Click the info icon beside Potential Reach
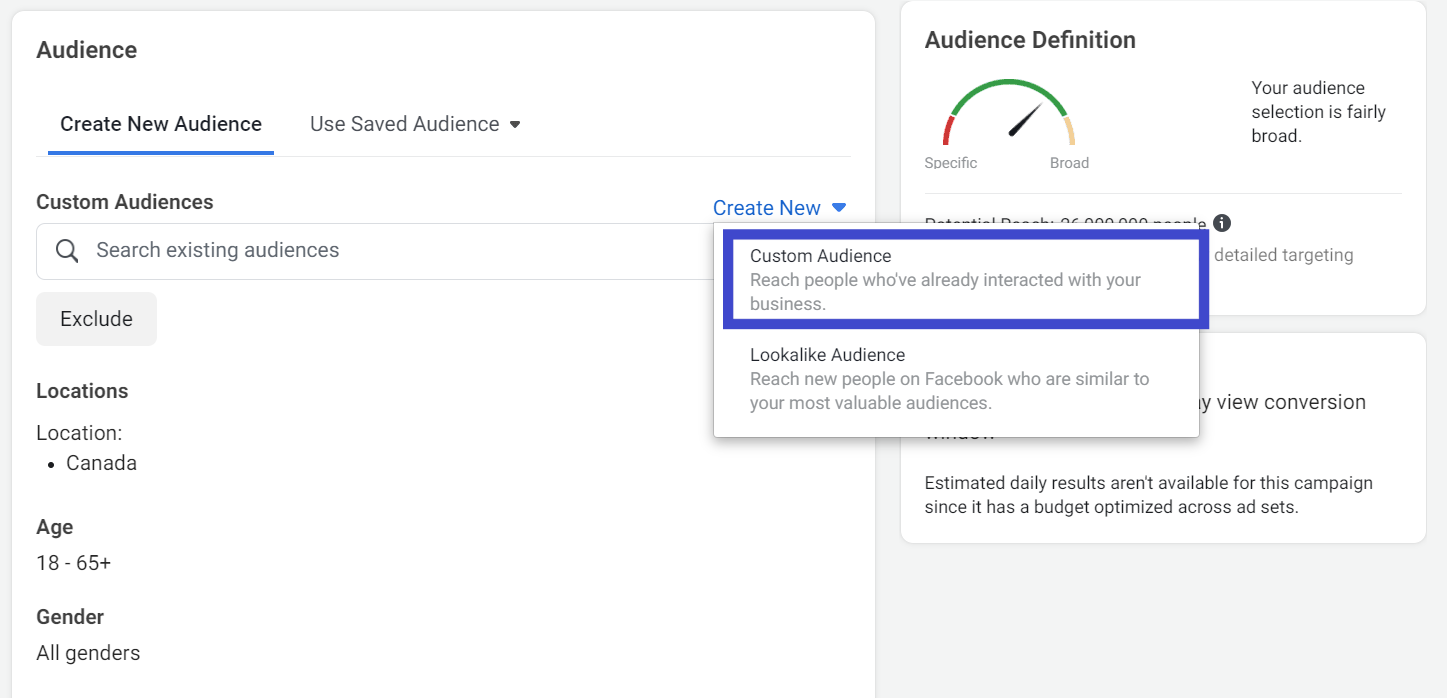 coord(1222,223)
